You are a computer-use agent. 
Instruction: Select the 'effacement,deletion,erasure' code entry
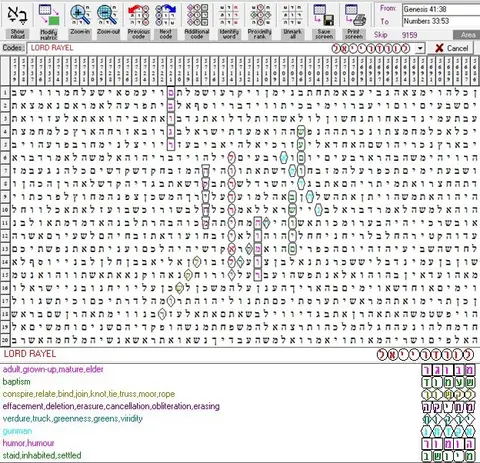111,406
